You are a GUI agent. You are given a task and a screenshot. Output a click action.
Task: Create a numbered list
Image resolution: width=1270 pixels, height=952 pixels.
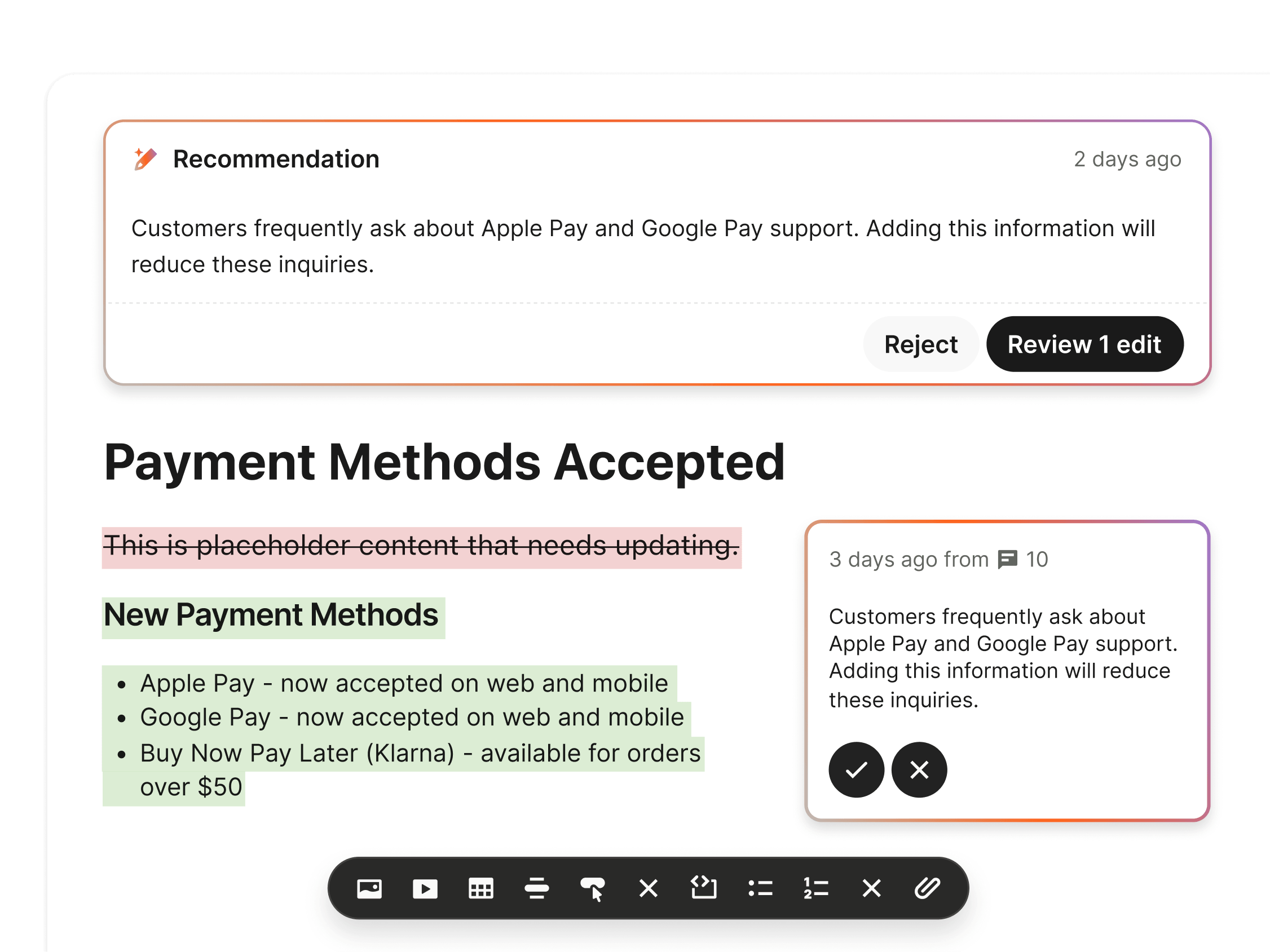pos(815,889)
